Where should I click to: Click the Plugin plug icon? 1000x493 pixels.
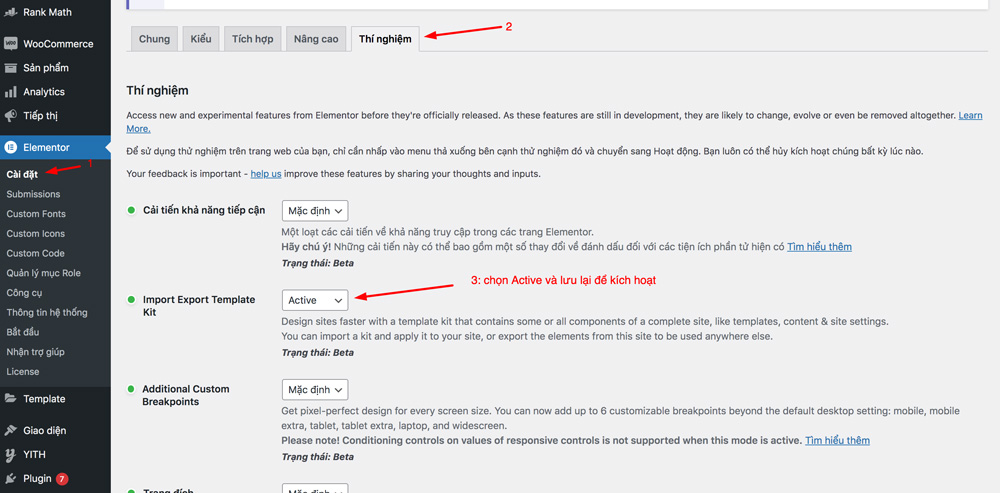[10, 478]
